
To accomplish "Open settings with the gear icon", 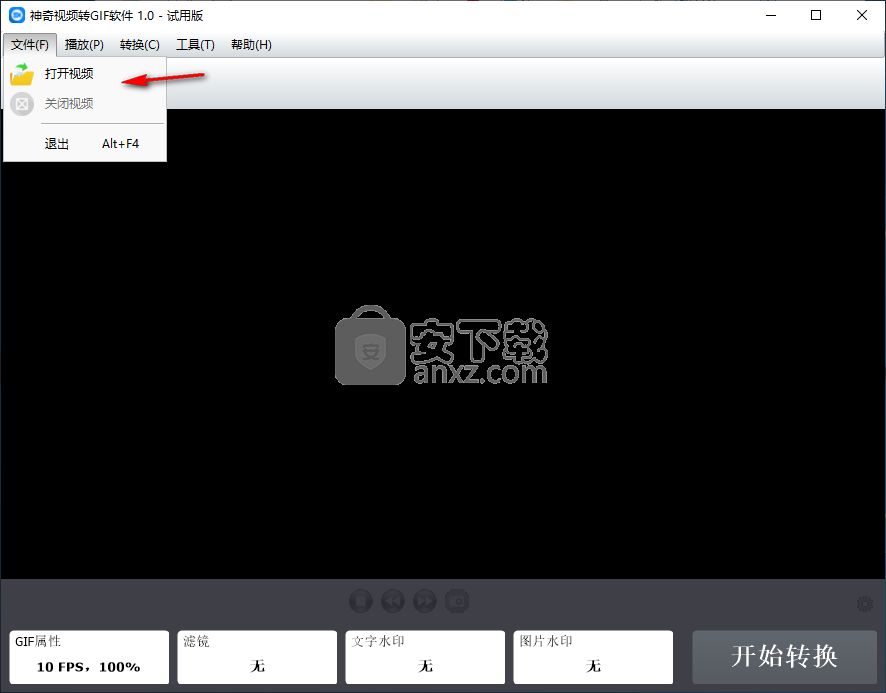I will click(x=865, y=604).
